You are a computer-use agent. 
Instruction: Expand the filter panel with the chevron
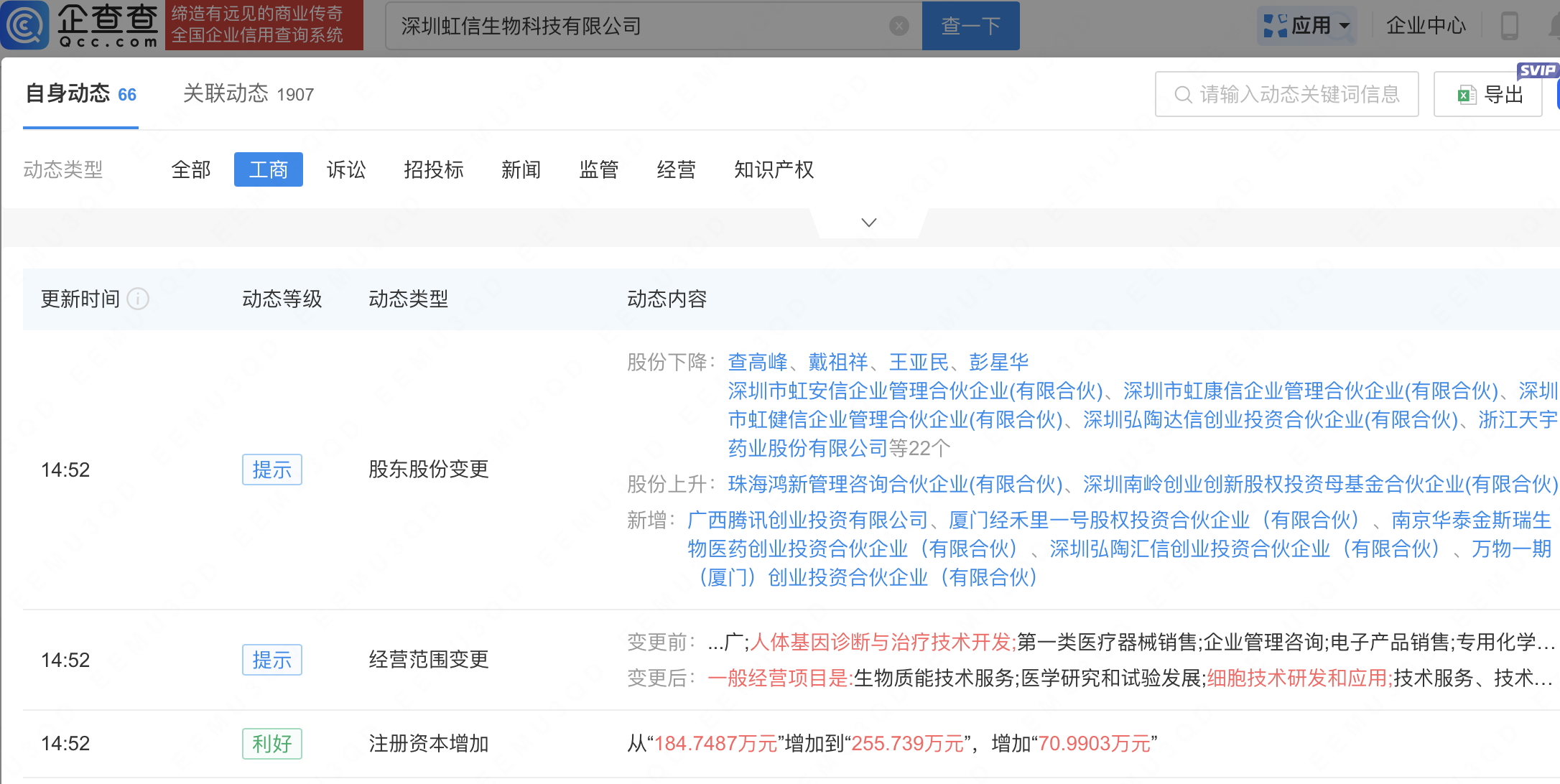[868, 223]
